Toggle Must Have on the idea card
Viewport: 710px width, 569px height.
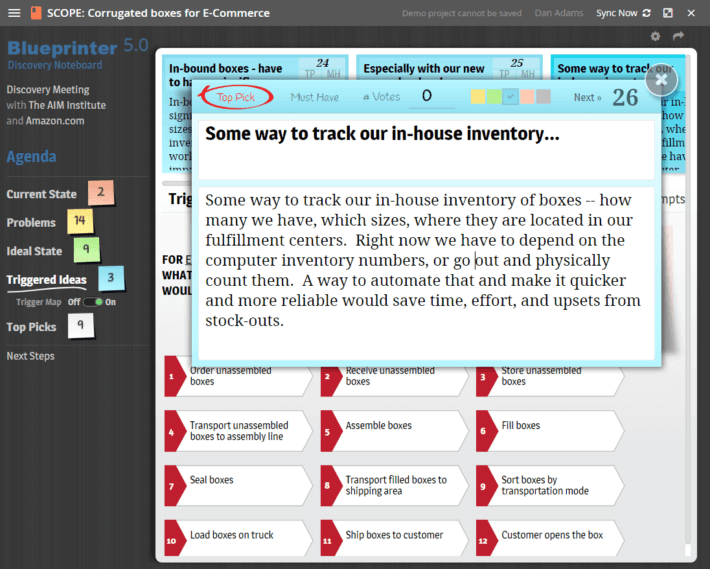coord(315,97)
